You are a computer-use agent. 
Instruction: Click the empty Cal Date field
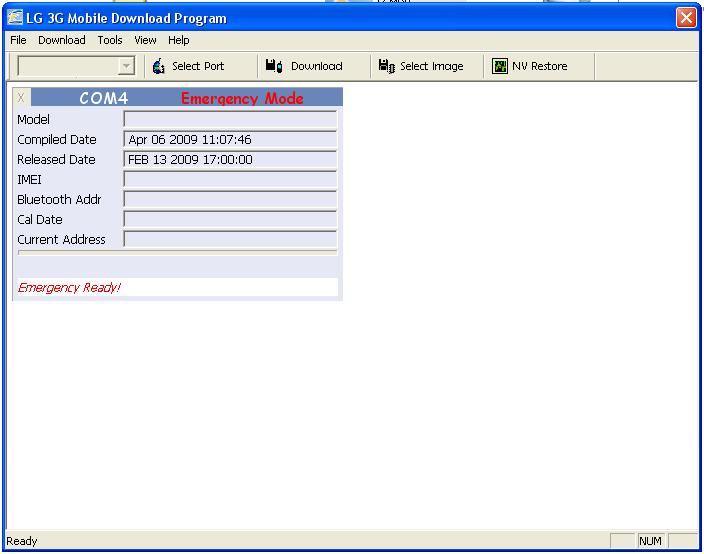[230, 220]
